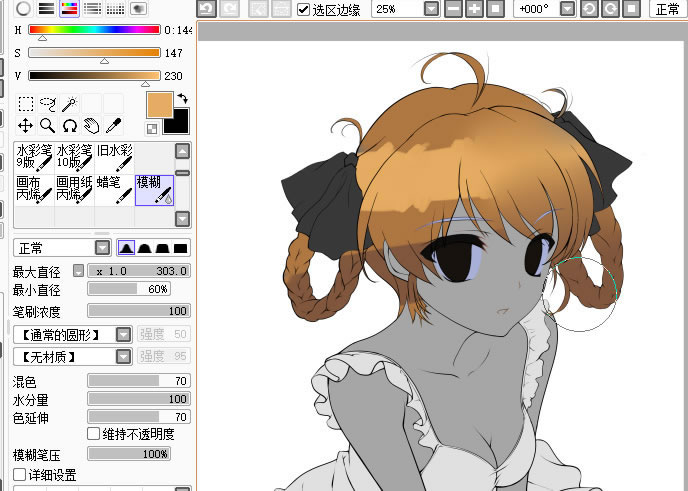Enable the 维持不透明度 checkbox
The height and width of the screenshot is (491, 688).
point(93,434)
